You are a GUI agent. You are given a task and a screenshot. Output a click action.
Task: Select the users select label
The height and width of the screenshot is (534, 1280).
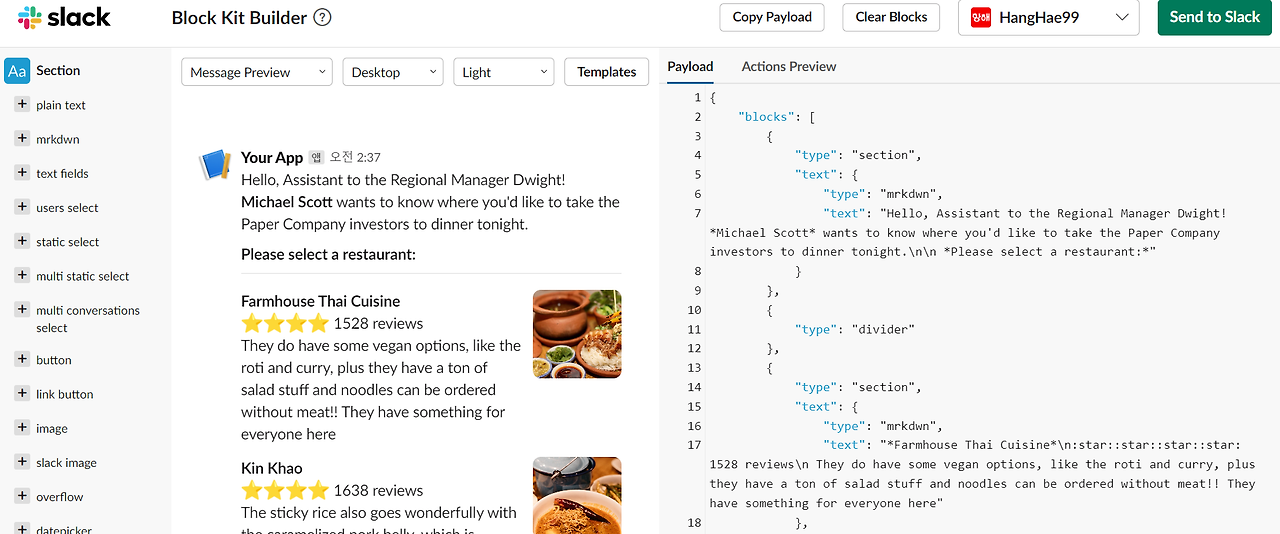[x=67, y=208]
